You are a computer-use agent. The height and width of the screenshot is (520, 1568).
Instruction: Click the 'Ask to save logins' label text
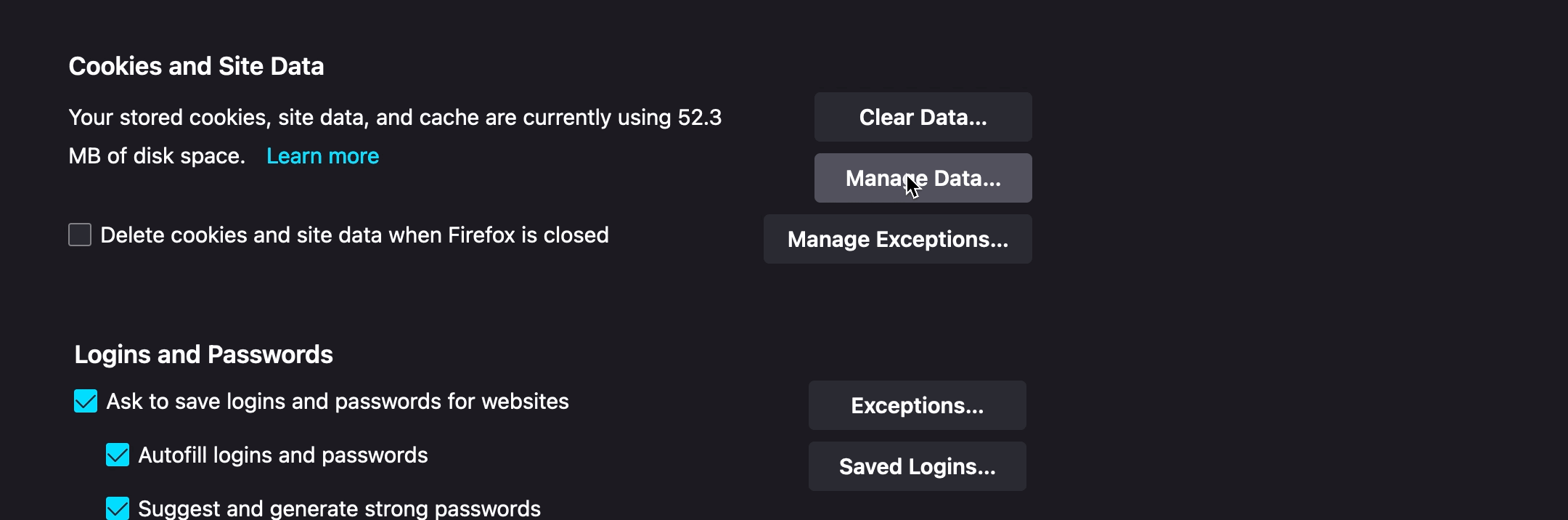338,402
